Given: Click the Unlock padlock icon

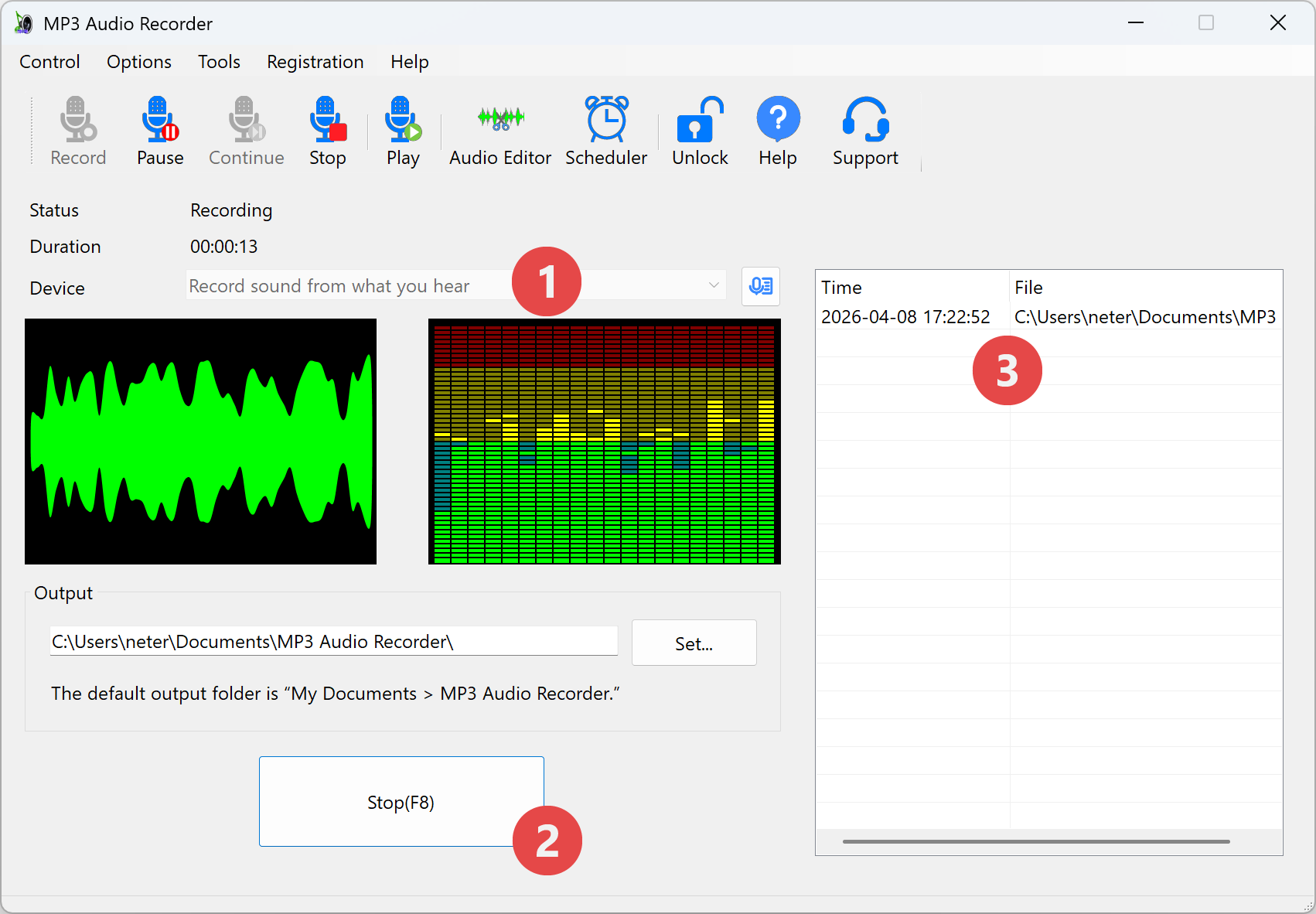Looking at the screenshot, I should (x=700, y=131).
